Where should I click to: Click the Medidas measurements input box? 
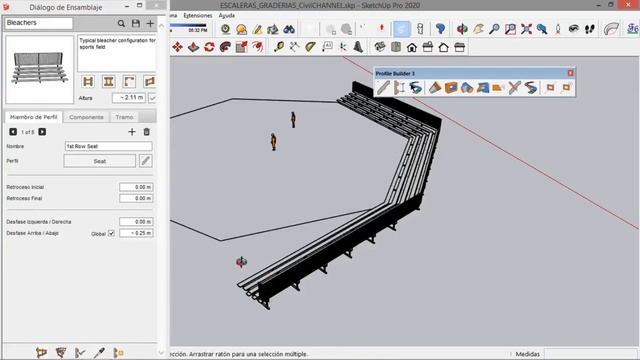(591, 354)
